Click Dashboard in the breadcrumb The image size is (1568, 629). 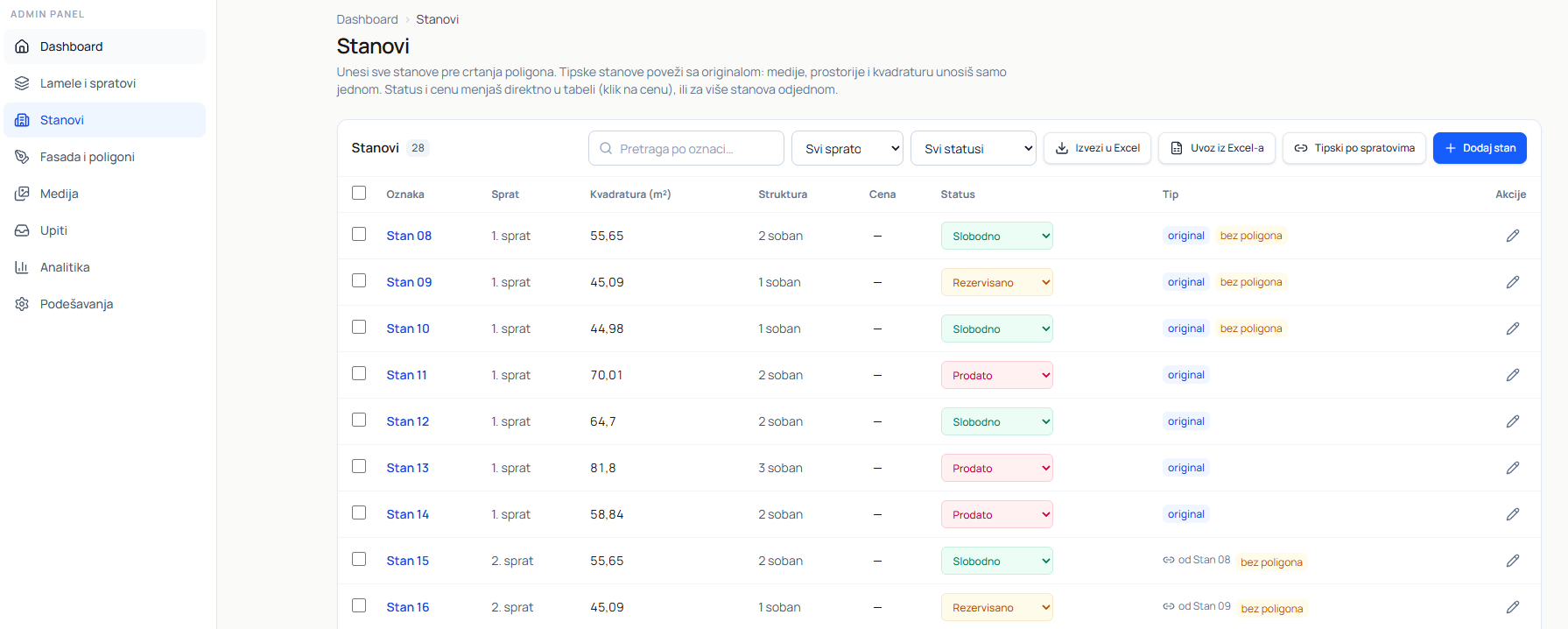tap(367, 19)
